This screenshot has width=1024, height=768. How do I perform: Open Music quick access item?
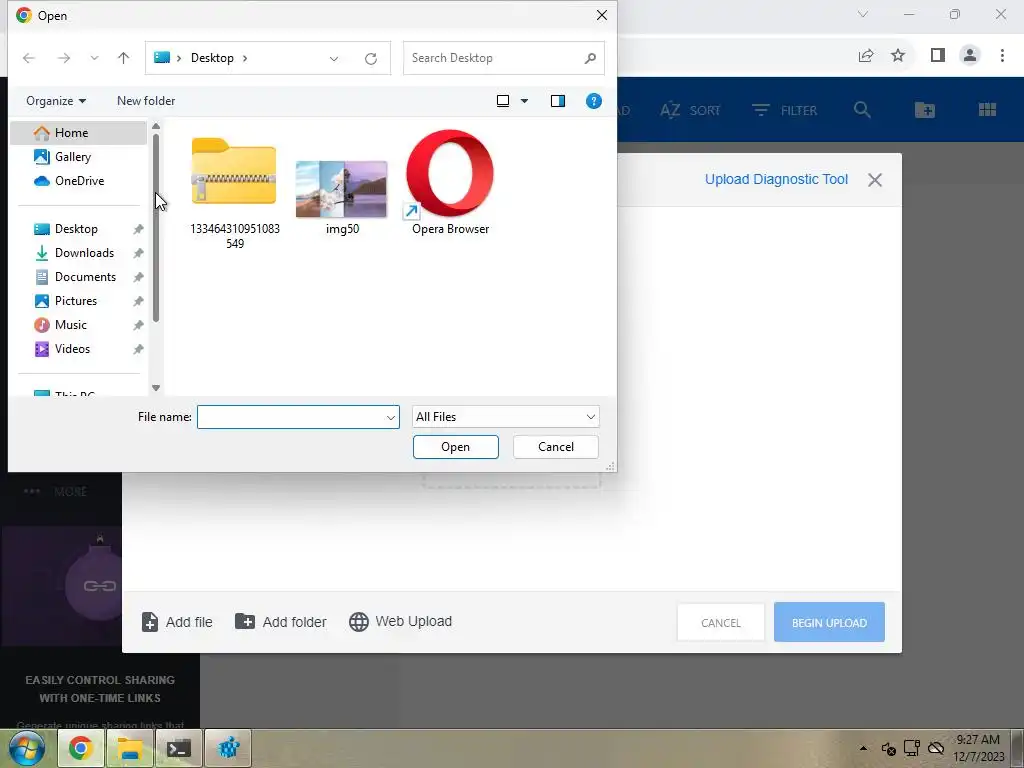(x=71, y=325)
